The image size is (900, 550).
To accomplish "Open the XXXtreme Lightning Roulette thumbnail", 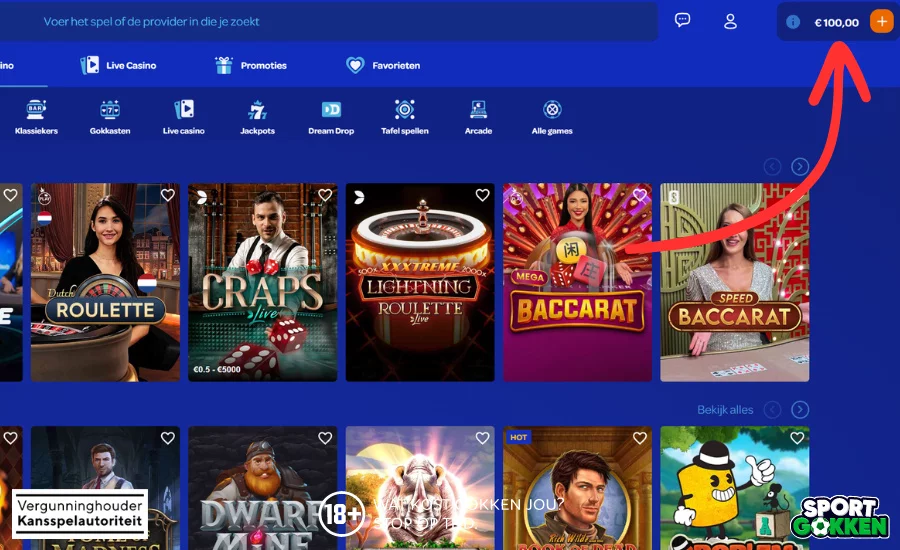I will 420,282.
